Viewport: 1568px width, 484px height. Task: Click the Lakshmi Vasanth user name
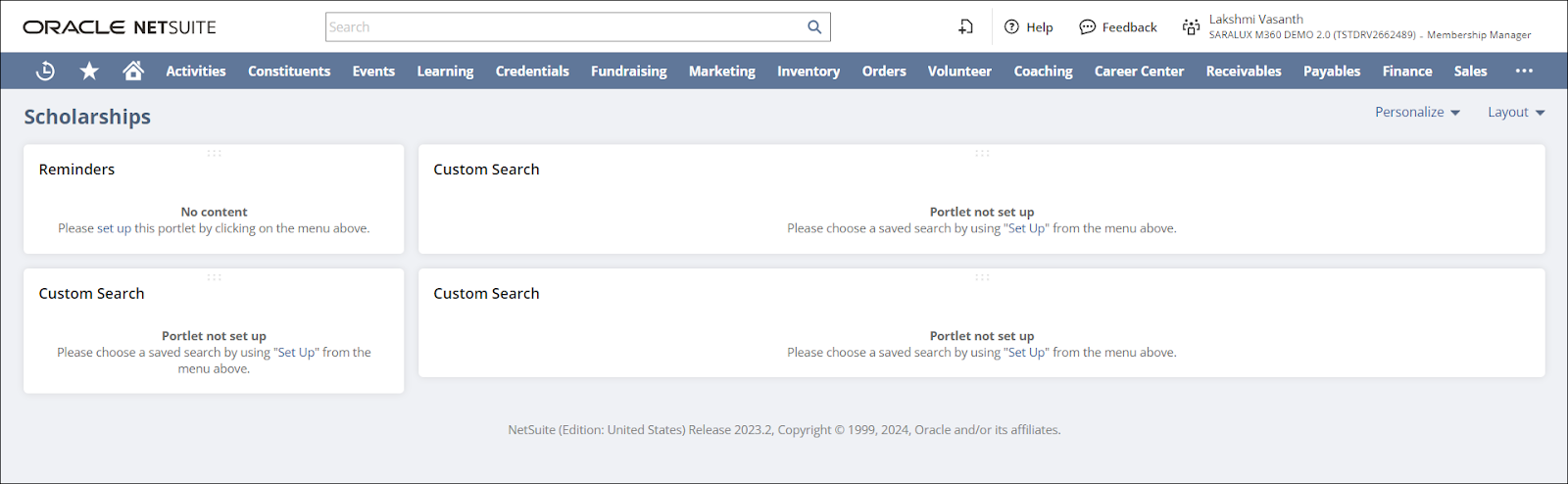click(1255, 20)
